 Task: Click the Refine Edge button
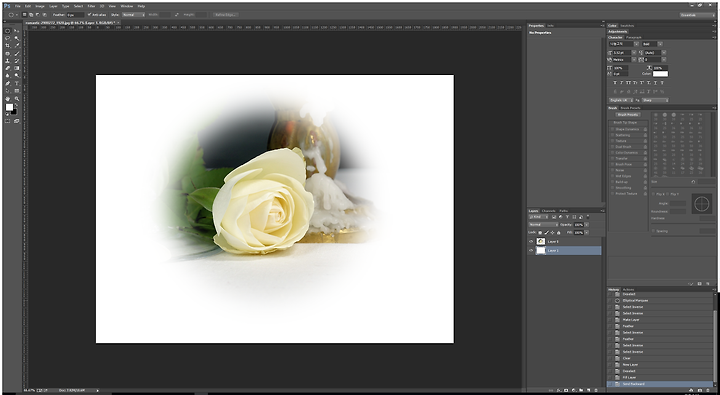point(225,15)
